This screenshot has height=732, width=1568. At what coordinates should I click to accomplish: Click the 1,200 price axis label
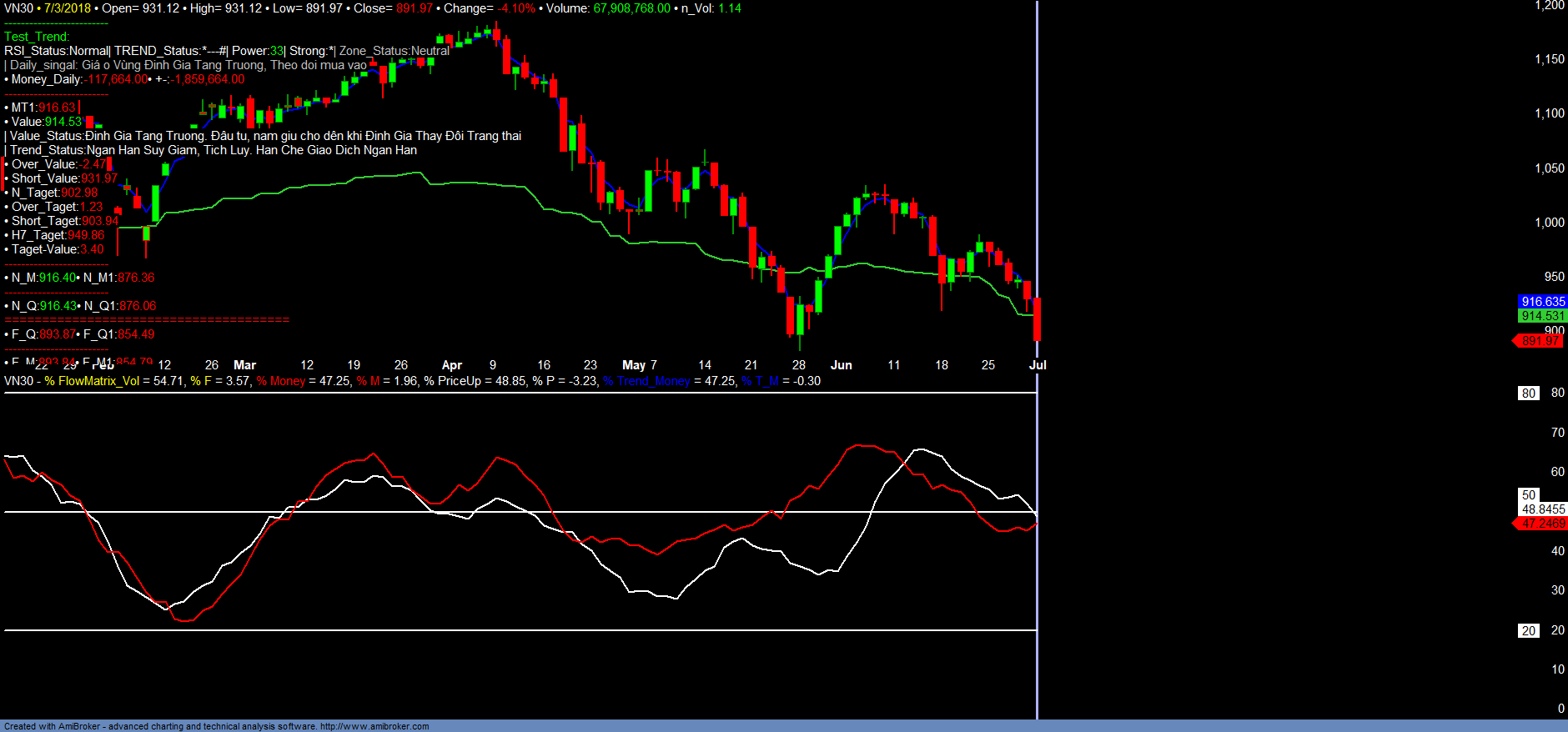(x=1549, y=6)
